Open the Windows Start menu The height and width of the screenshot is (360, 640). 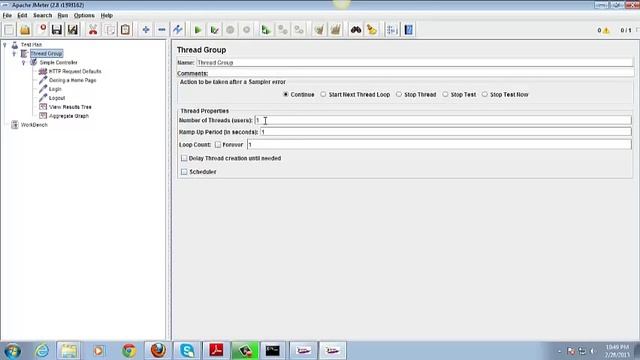(x=12, y=351)
